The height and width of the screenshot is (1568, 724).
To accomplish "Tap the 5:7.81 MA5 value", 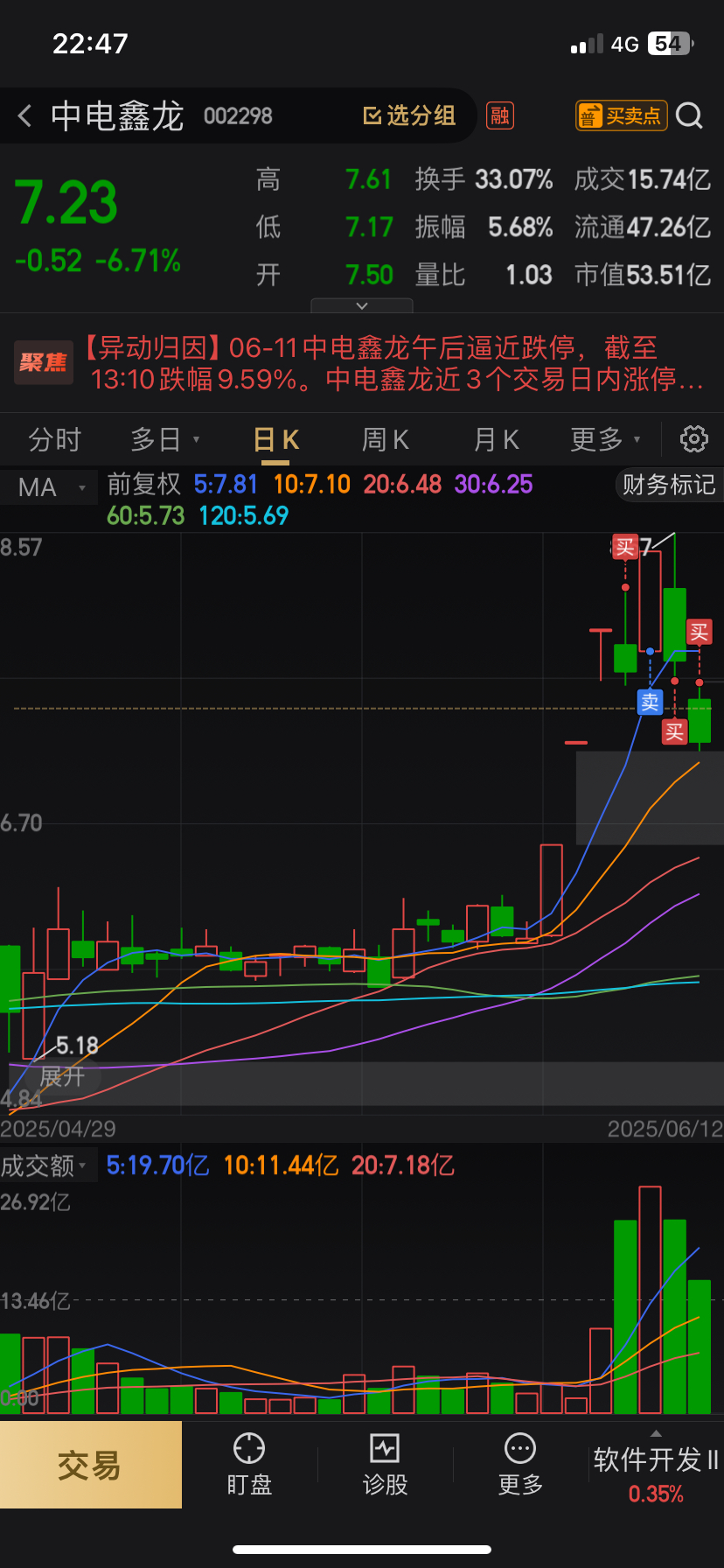I will coord(226,484).
